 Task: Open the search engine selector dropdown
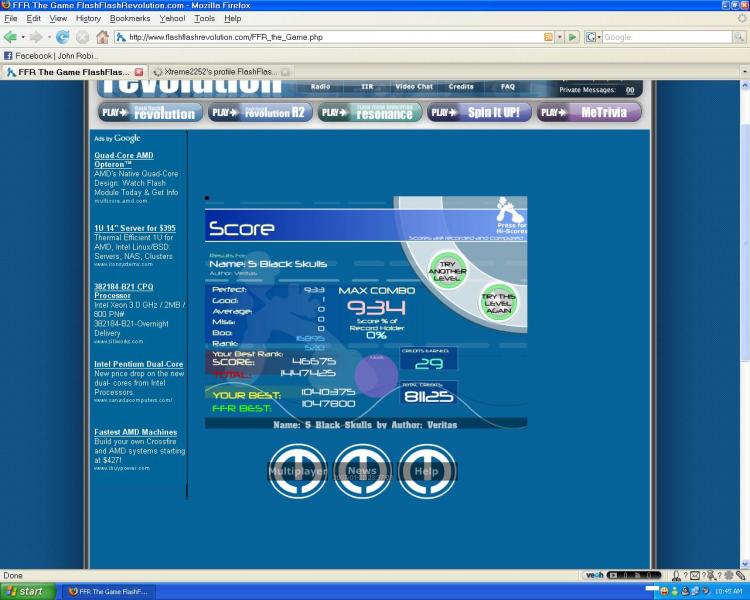click(593, 37)
